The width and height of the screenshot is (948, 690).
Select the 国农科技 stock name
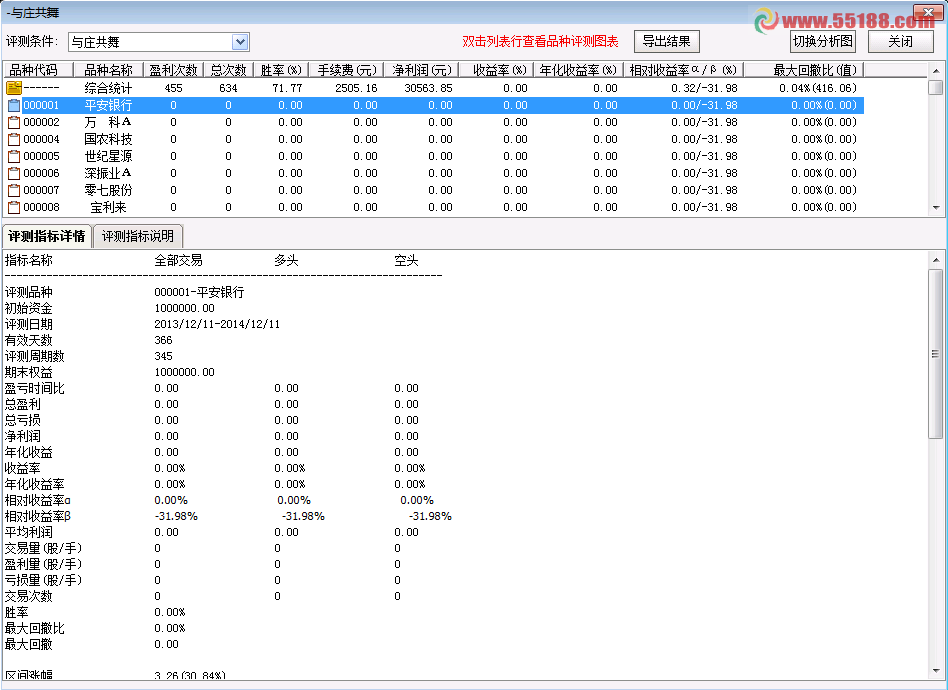point(108,139)
